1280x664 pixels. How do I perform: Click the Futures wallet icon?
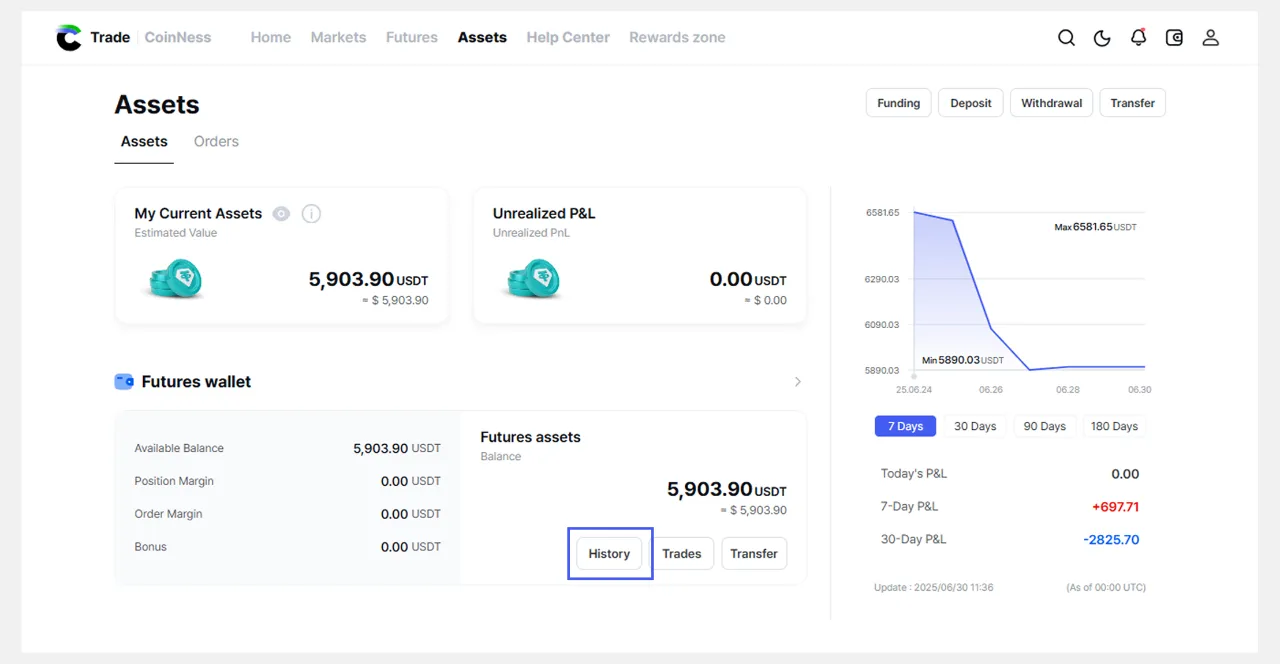click(124, 382)
